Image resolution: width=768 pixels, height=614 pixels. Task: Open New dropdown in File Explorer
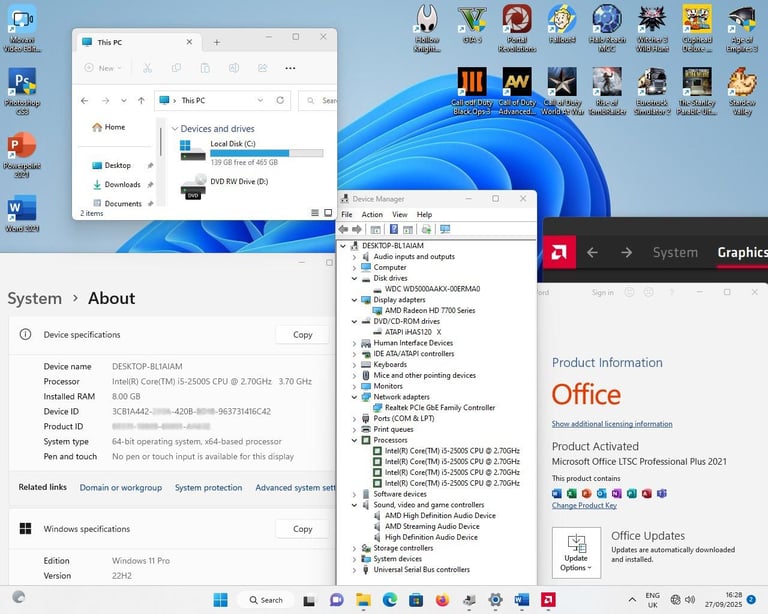(x=103, y=68)
